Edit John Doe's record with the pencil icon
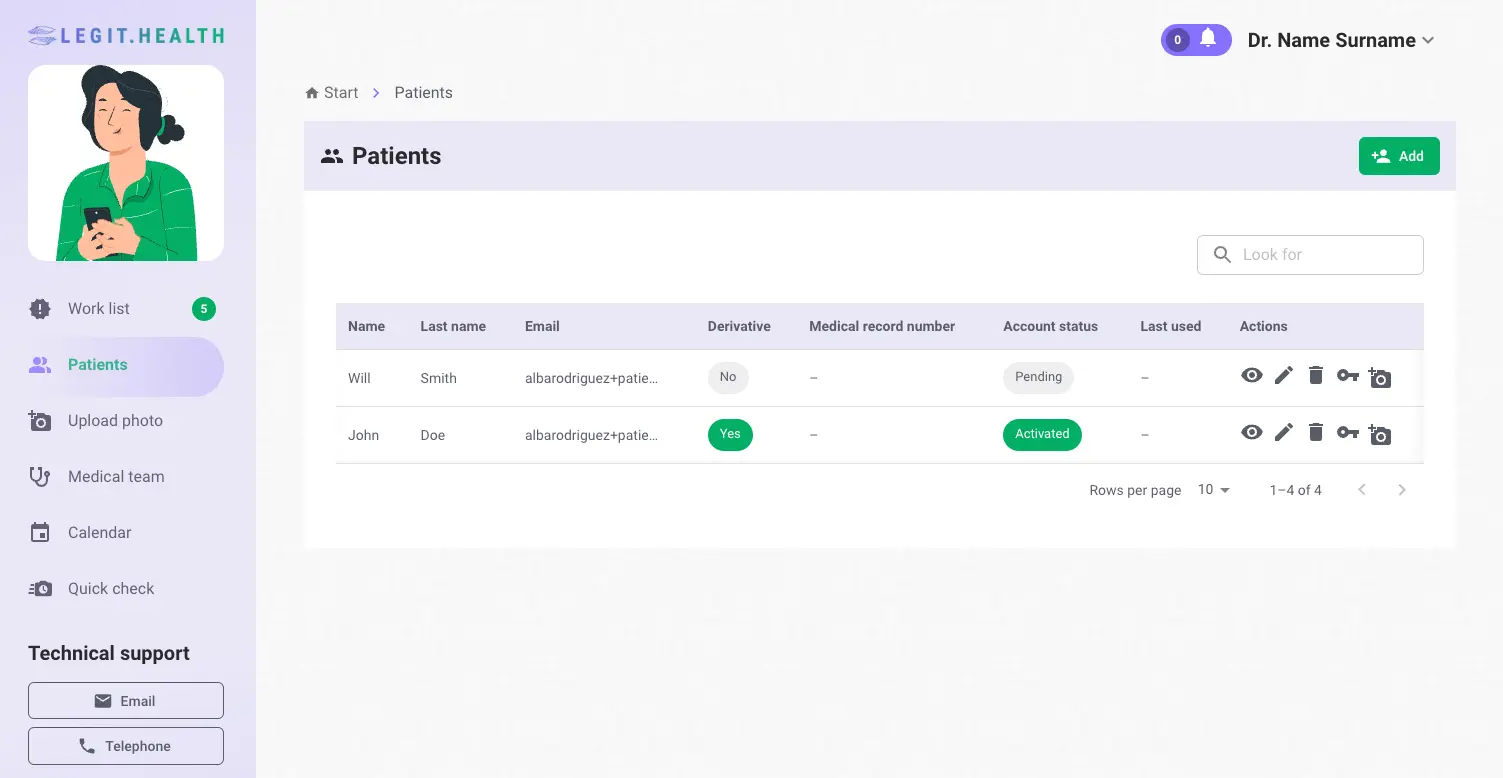Image resolution: width=1503 pixels, height=778 pixels. [x=1283, y=432]
